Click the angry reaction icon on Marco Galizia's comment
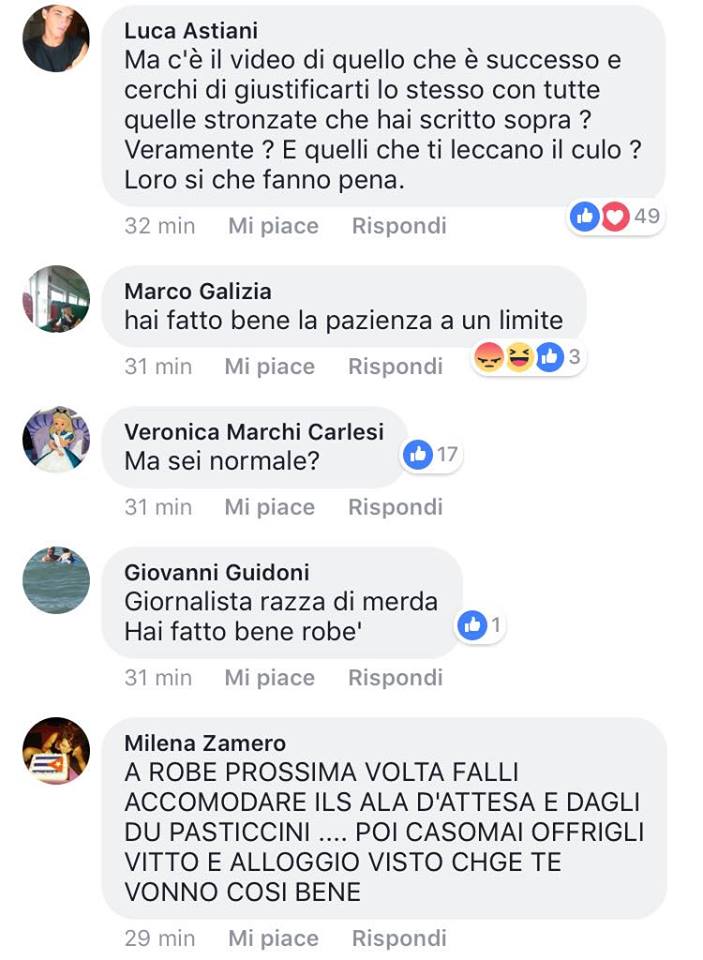 pyautogui.click(x=489, y=357)
